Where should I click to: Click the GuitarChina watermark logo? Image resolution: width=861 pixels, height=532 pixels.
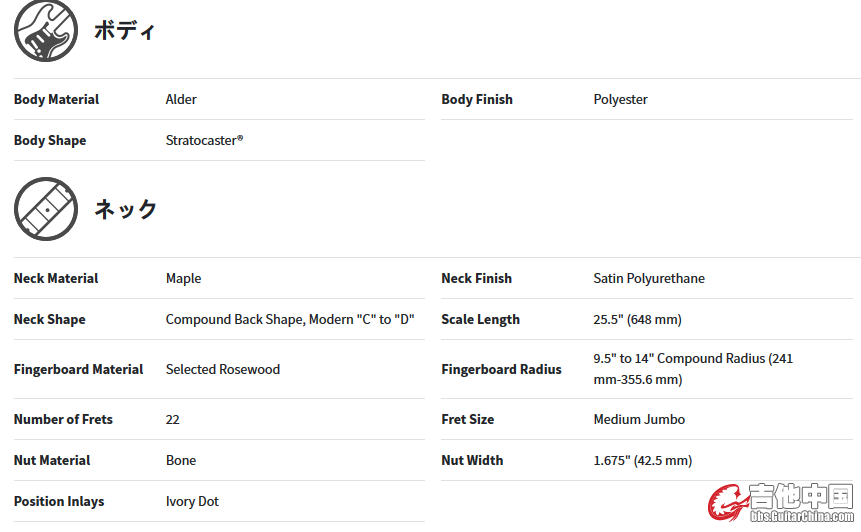[782, 503]
